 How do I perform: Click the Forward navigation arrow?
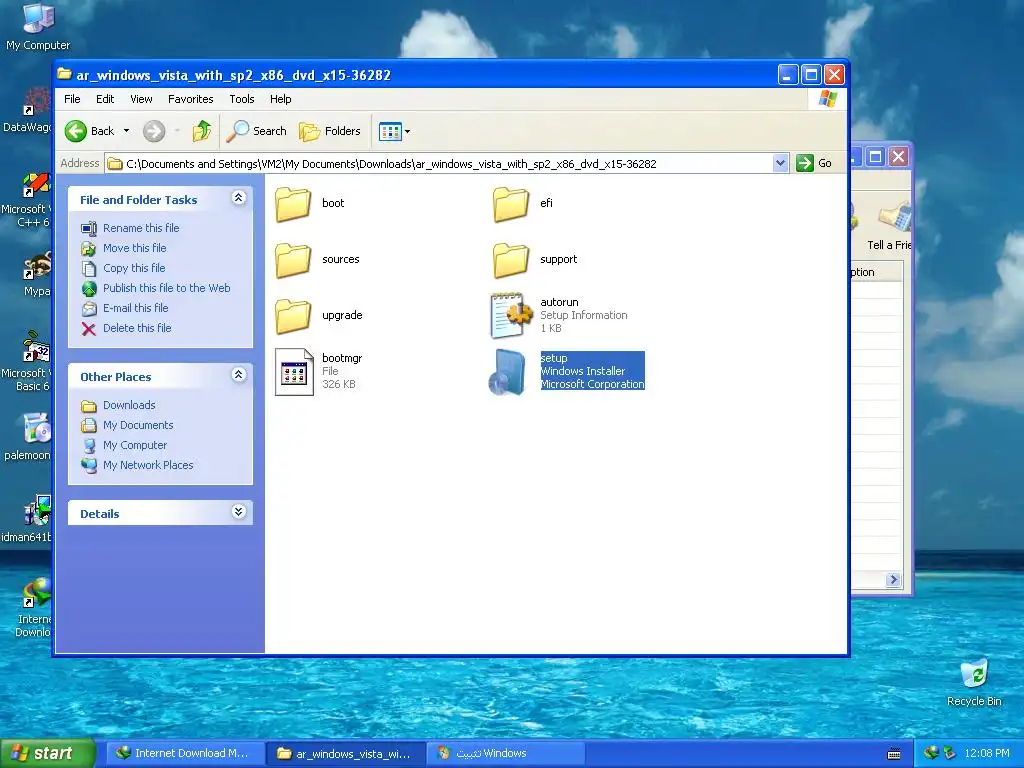(154, 131)
